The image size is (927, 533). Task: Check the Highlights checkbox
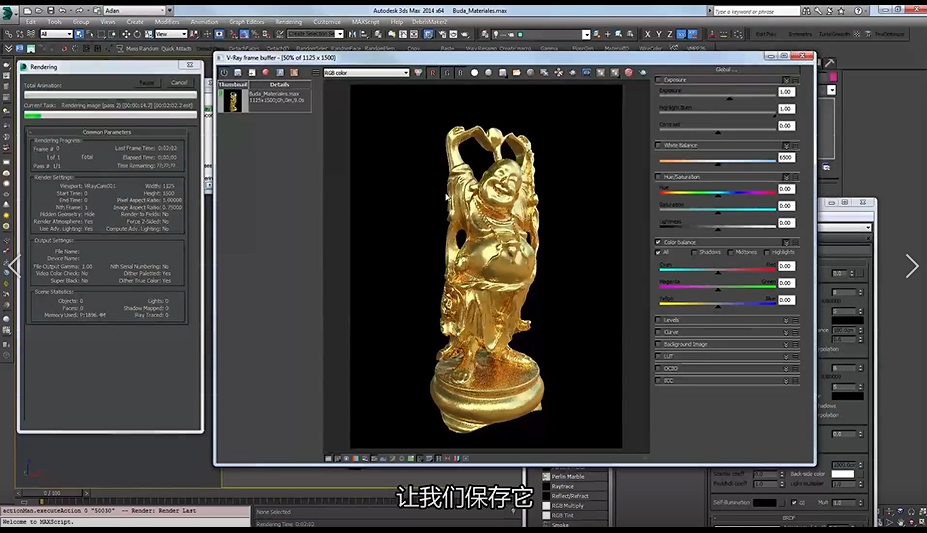(767, 252)
